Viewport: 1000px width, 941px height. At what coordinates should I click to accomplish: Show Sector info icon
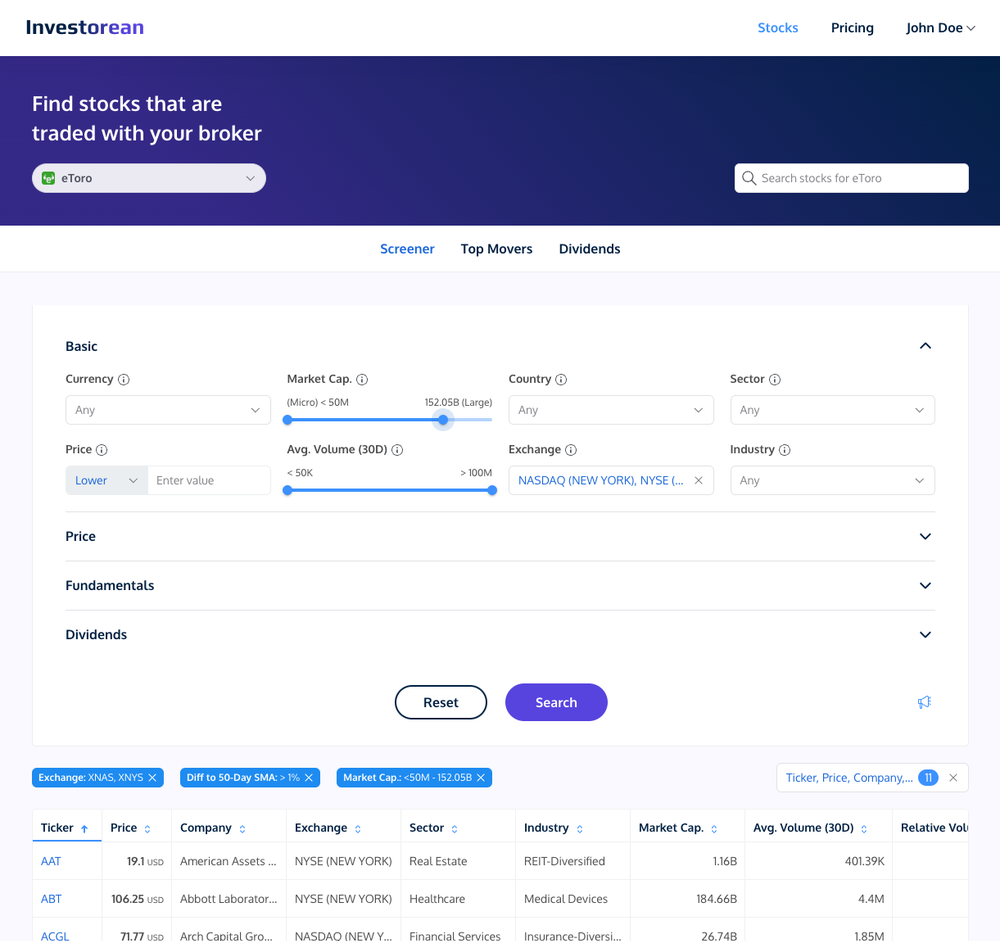pos(774,380)
